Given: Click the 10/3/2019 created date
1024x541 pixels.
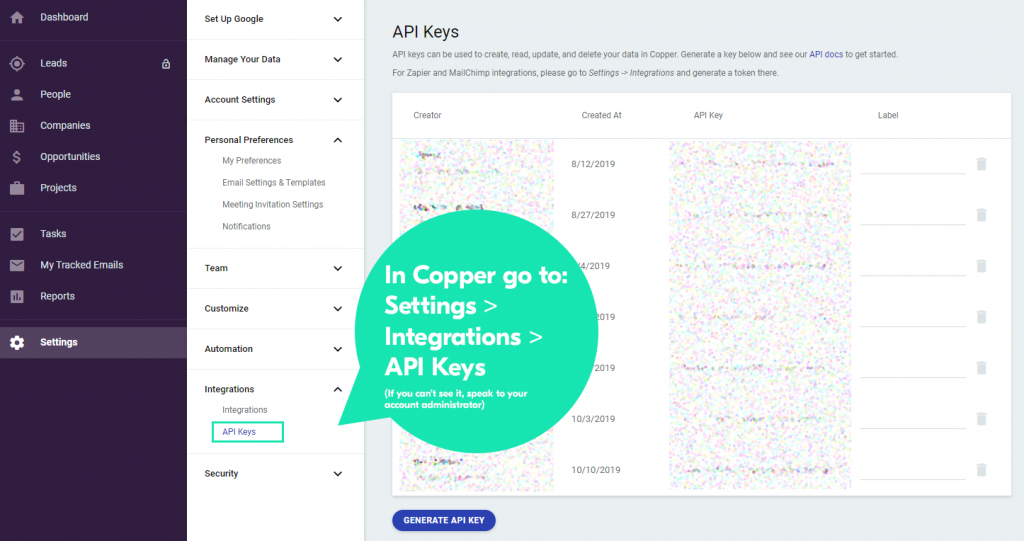Looking at the screenshot, I should [x=593, y=419].
